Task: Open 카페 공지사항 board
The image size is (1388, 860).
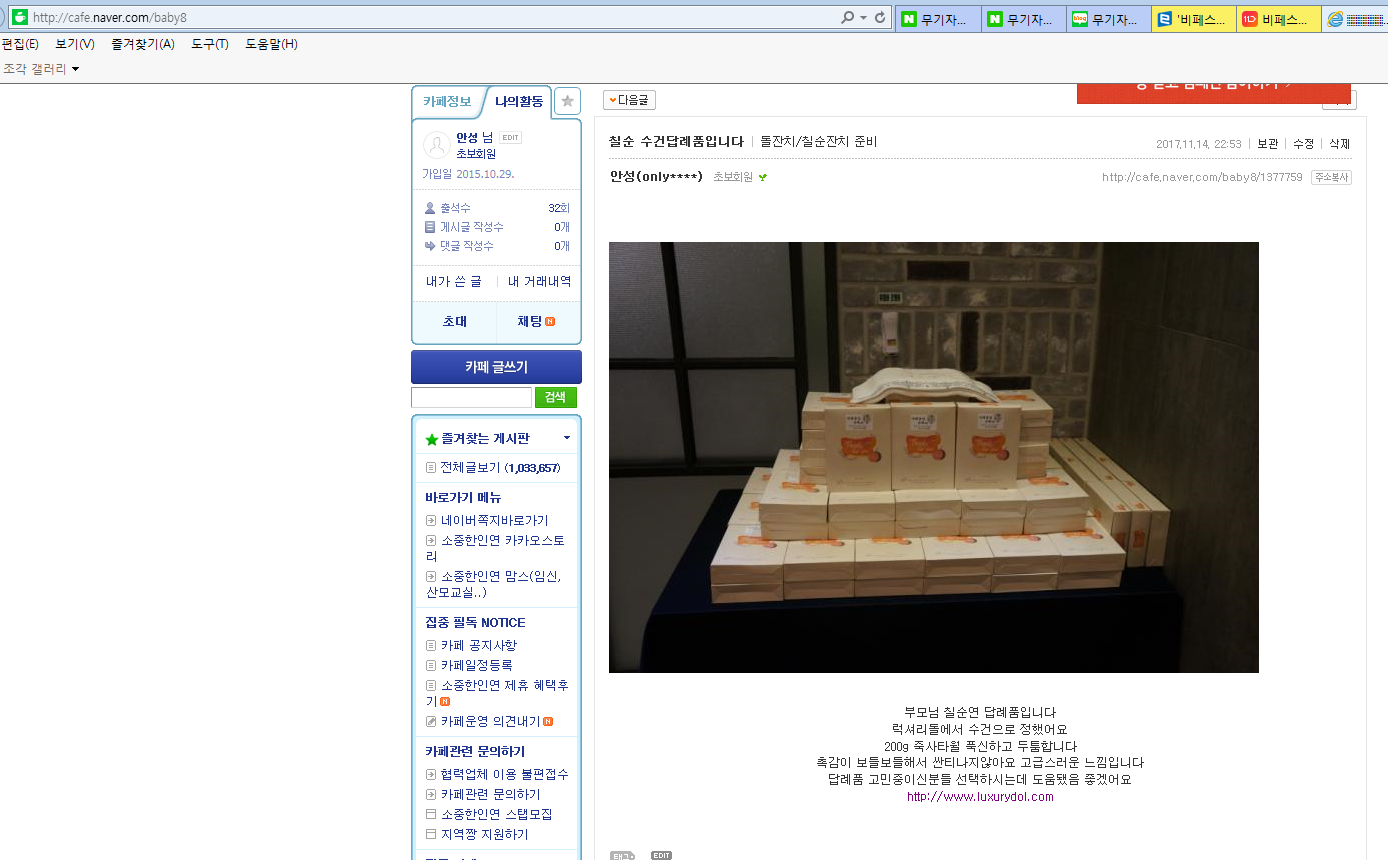Action: pyautogui.click(x=479, y=646)
